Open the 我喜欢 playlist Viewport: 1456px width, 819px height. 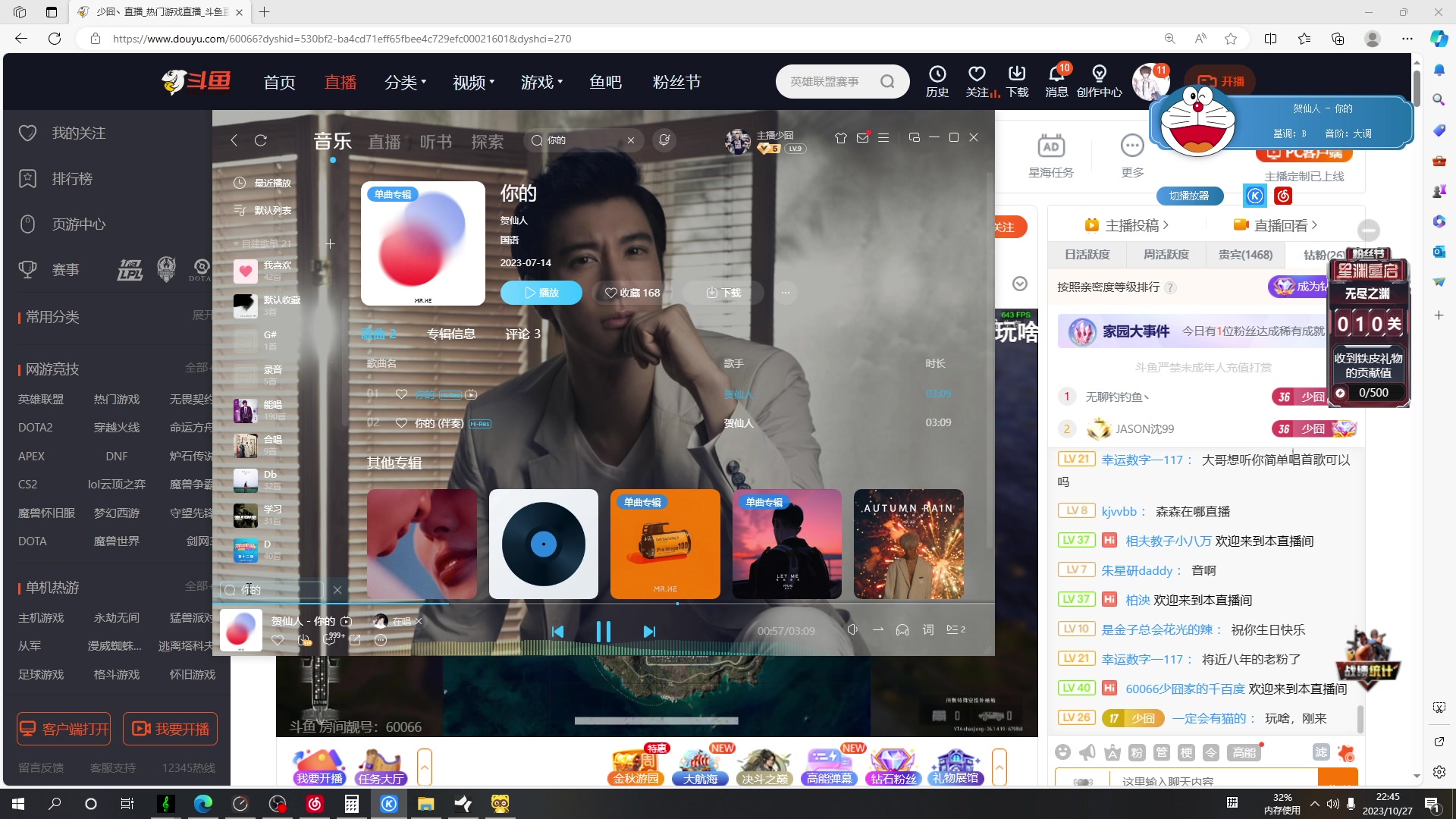267,271
